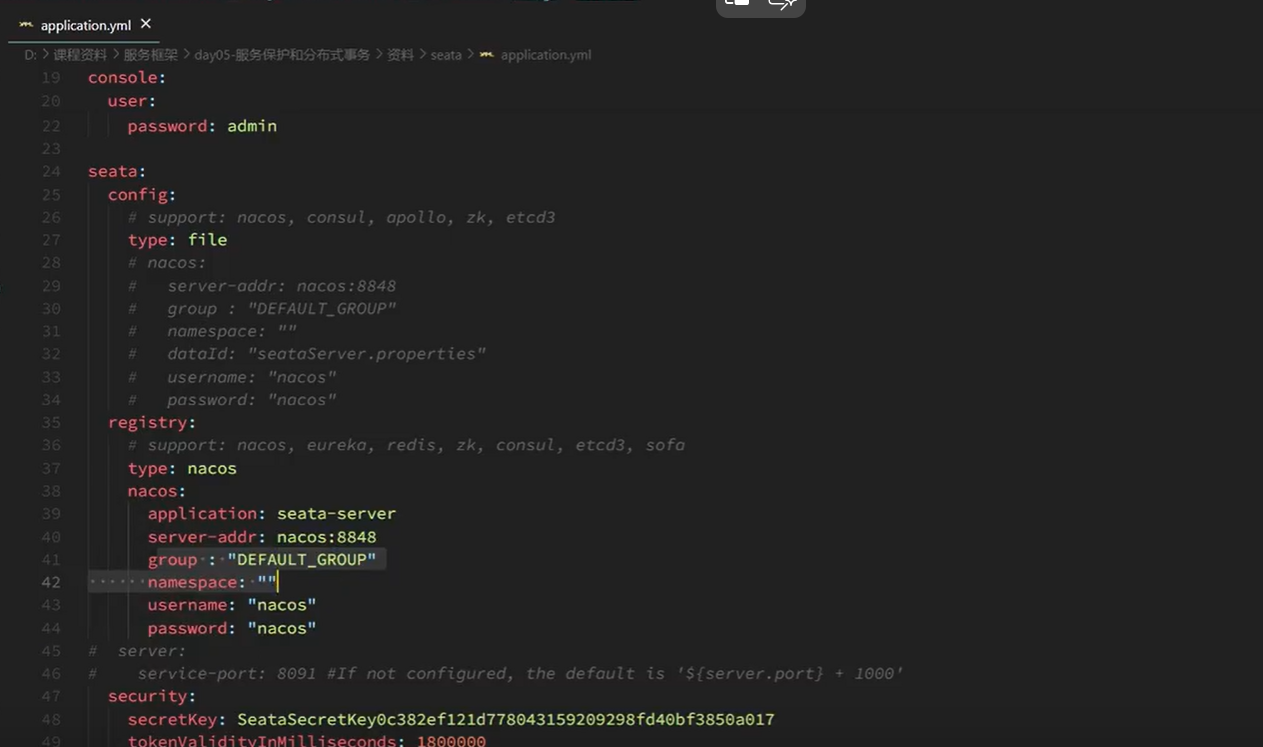Viewport: 1263px width, 747px height.
Task: Click the 'console:' key on line 19
Action: tap(127, 78)
